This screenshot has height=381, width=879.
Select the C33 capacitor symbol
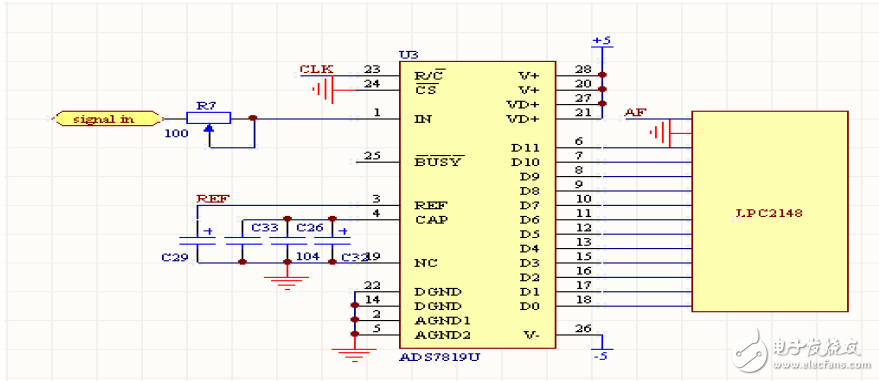(242, 241)
